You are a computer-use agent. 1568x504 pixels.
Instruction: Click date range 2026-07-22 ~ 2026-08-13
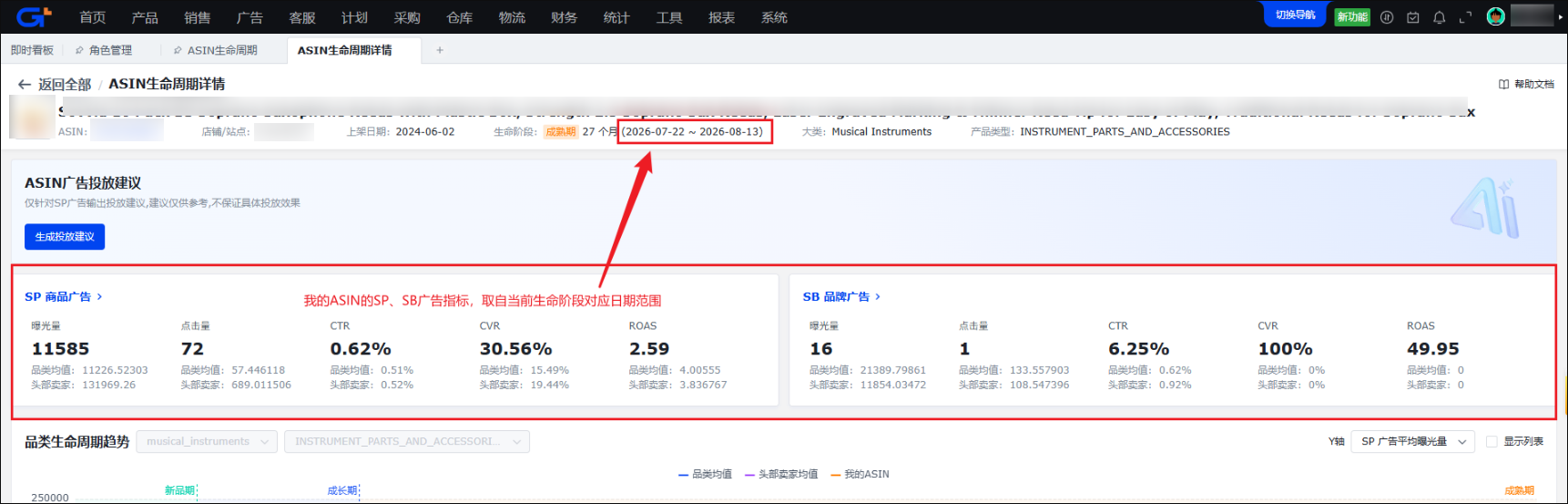click(693, 131)
